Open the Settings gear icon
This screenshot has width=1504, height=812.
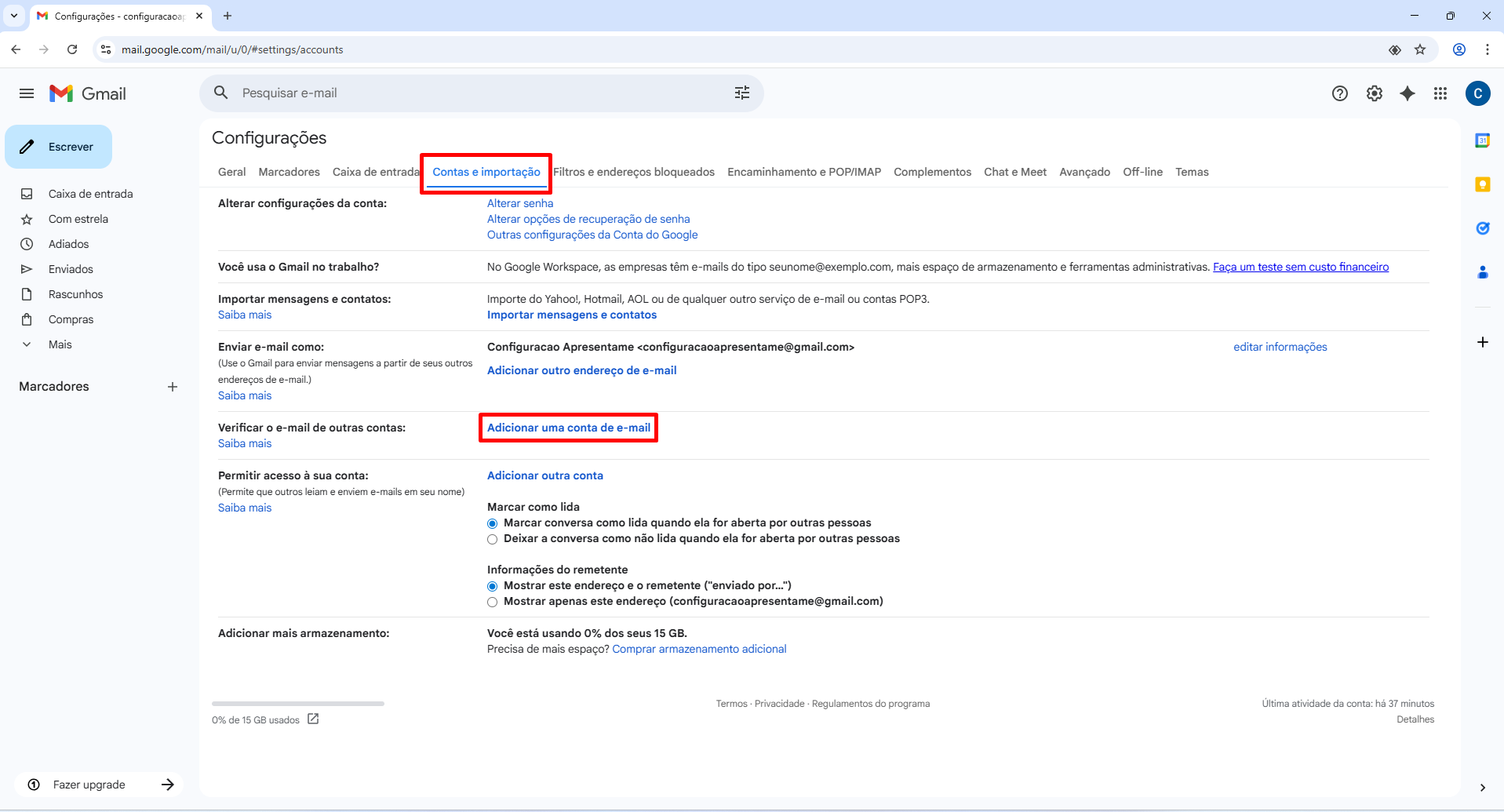(1374, 93)
